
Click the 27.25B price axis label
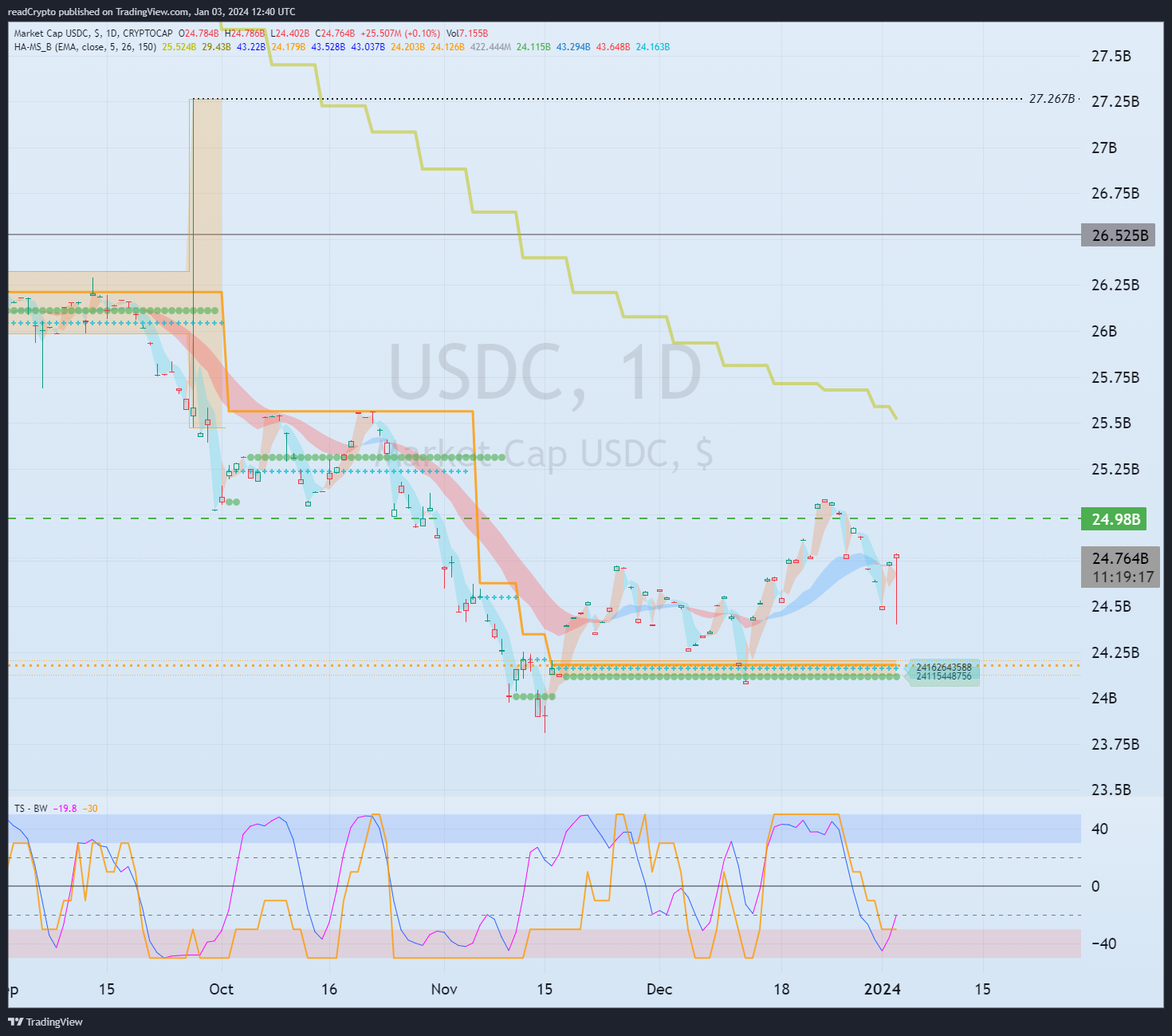1115,101
